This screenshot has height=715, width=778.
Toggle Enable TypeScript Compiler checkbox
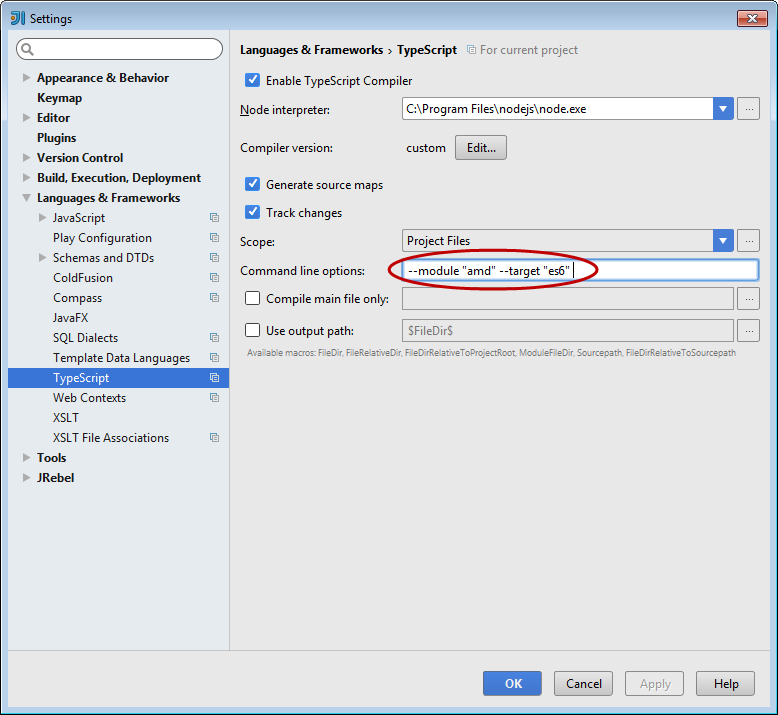tap(253, 80)
